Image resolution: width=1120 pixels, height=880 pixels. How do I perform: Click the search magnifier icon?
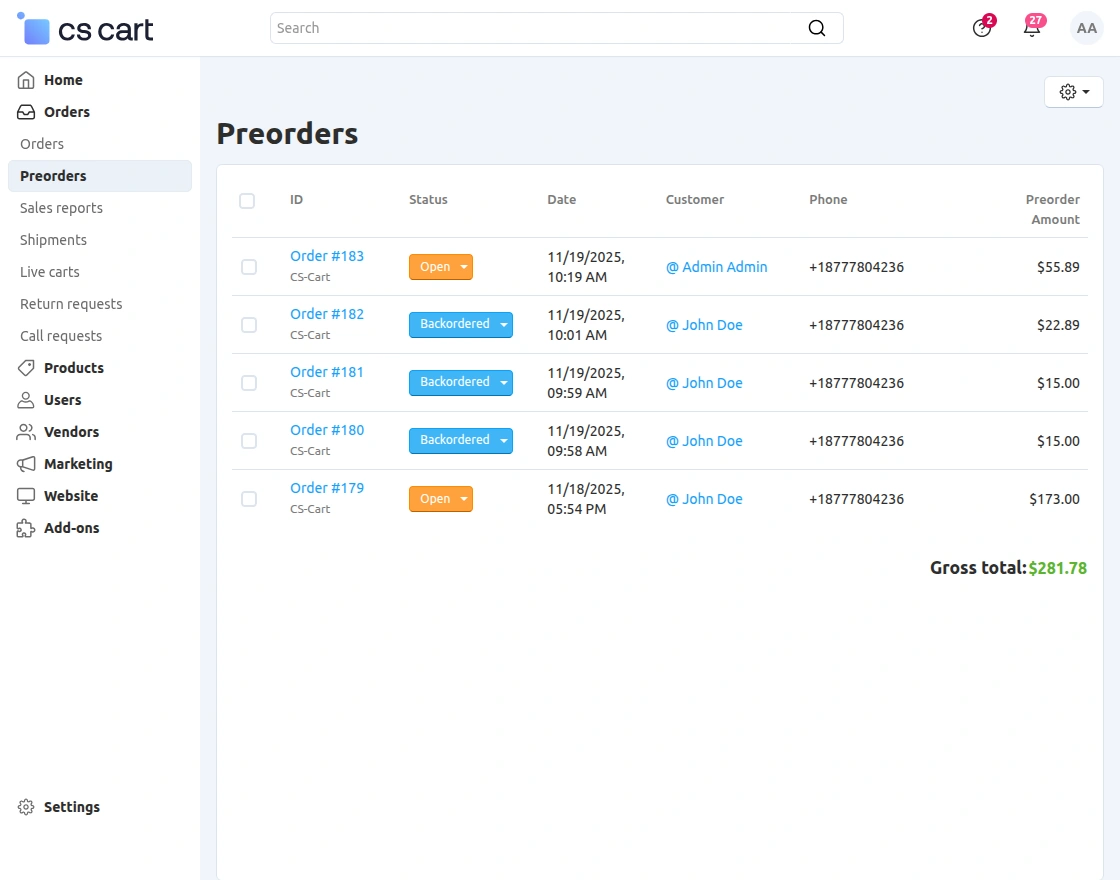pos(817,28)
